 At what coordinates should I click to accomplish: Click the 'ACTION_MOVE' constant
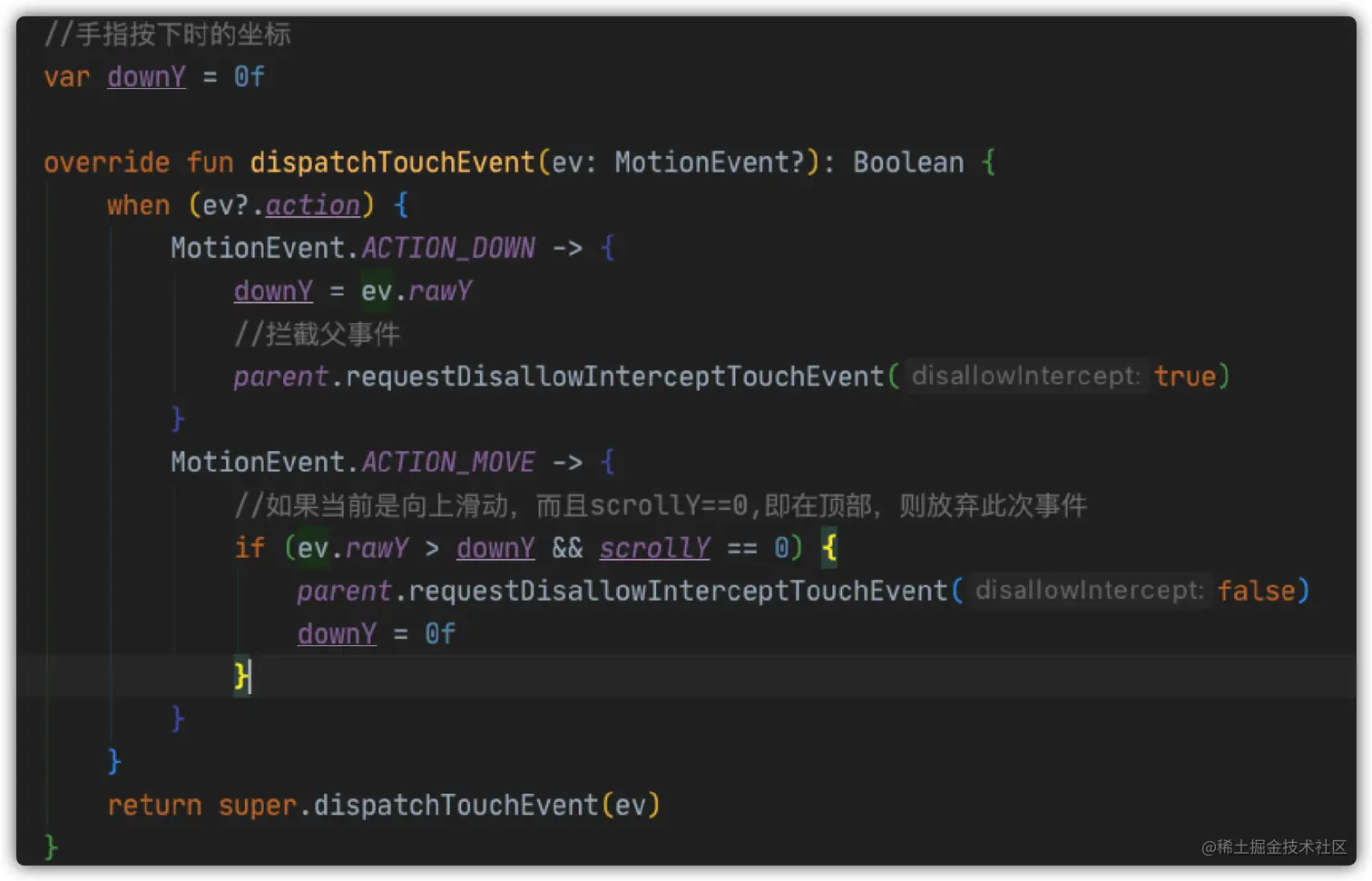[x=448, y=462]
